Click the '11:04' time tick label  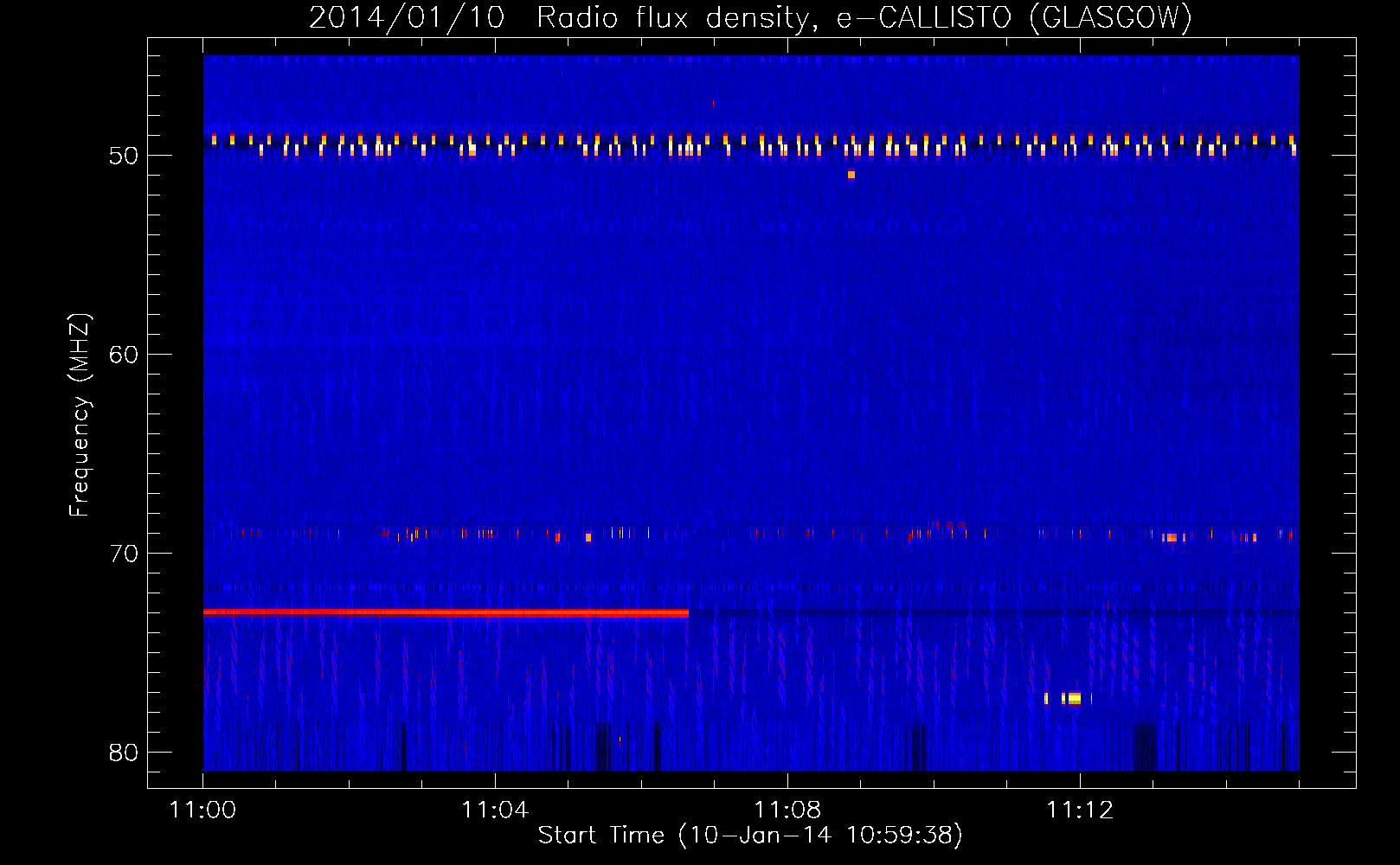[495, 811]
